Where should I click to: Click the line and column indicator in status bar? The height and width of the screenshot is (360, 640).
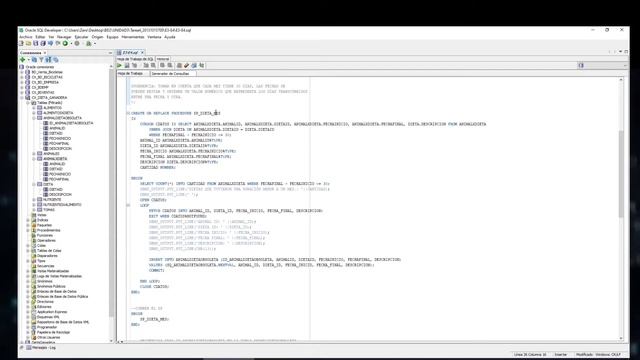(x=530, y=354)
